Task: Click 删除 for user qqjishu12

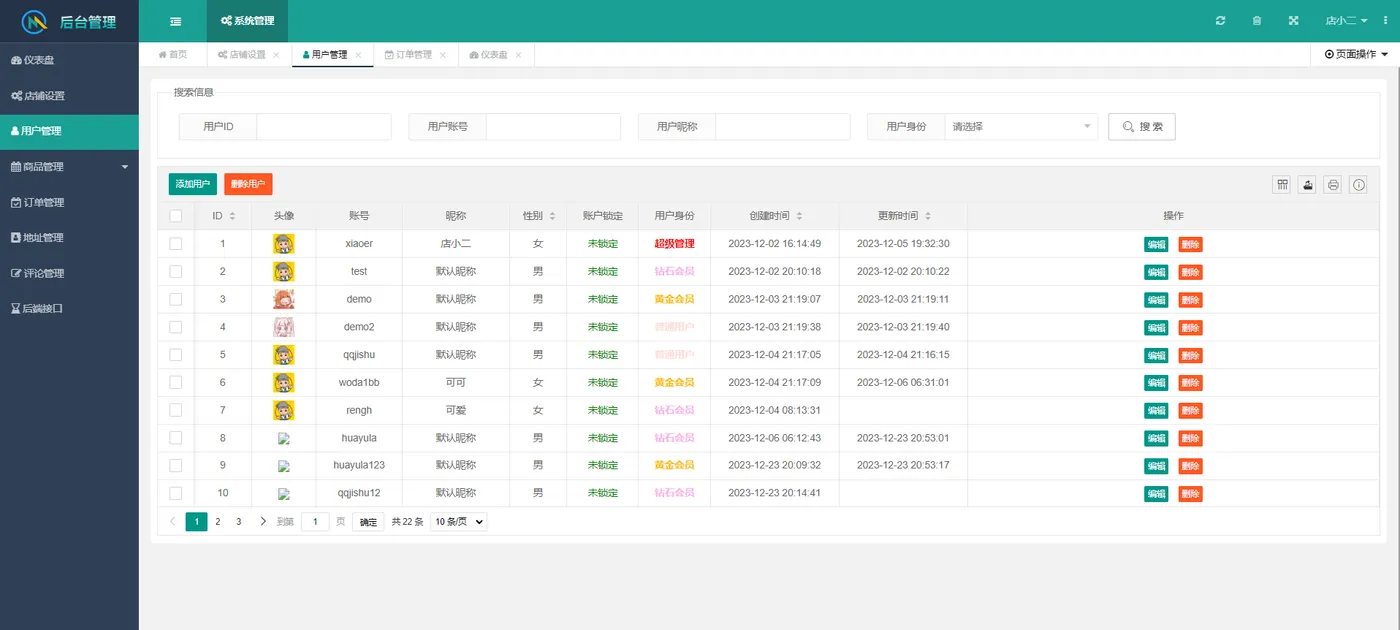Action: [x=1190, y=494]
